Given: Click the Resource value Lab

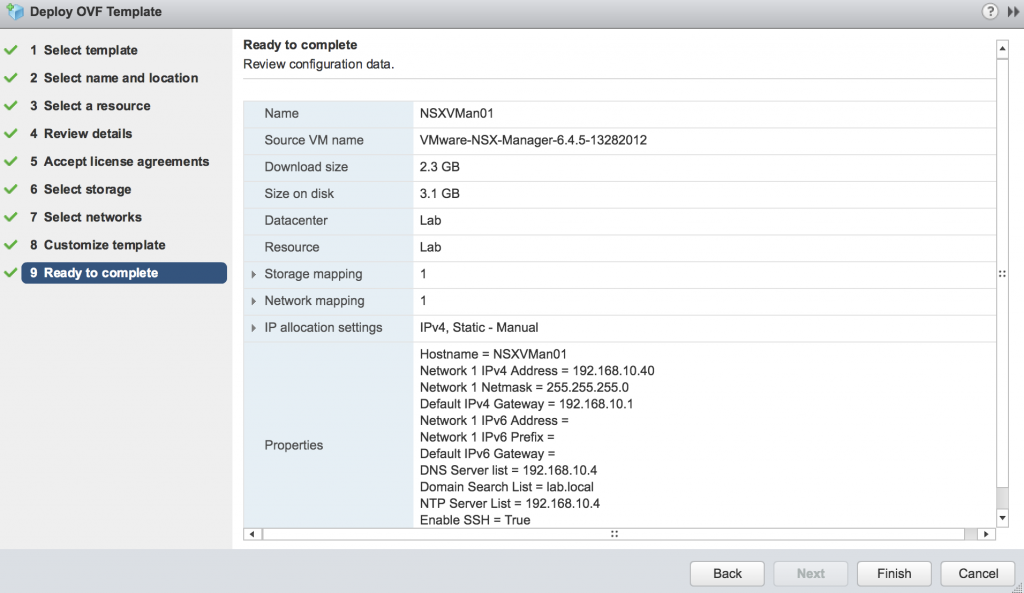Looking at the screenshot, I should pyautogui.click(x=430, y=248).
